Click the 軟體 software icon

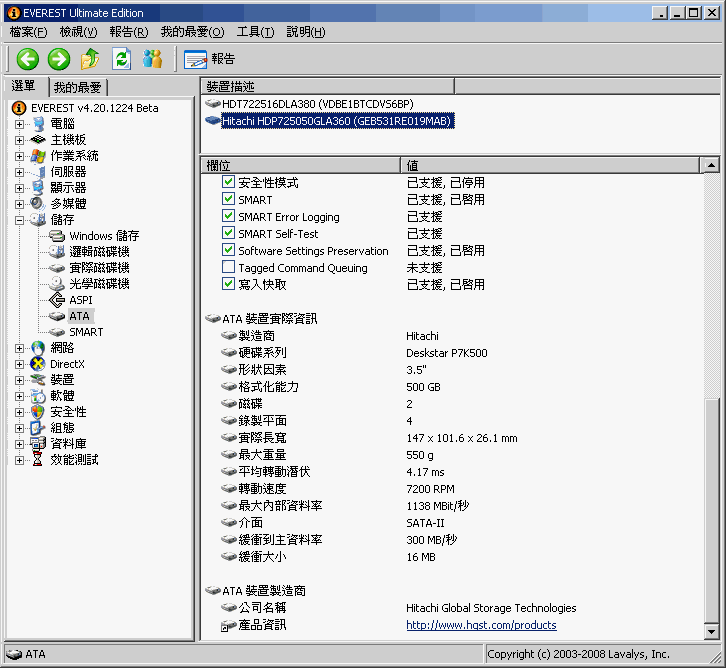pyautogui.click(x=38, y=396)
